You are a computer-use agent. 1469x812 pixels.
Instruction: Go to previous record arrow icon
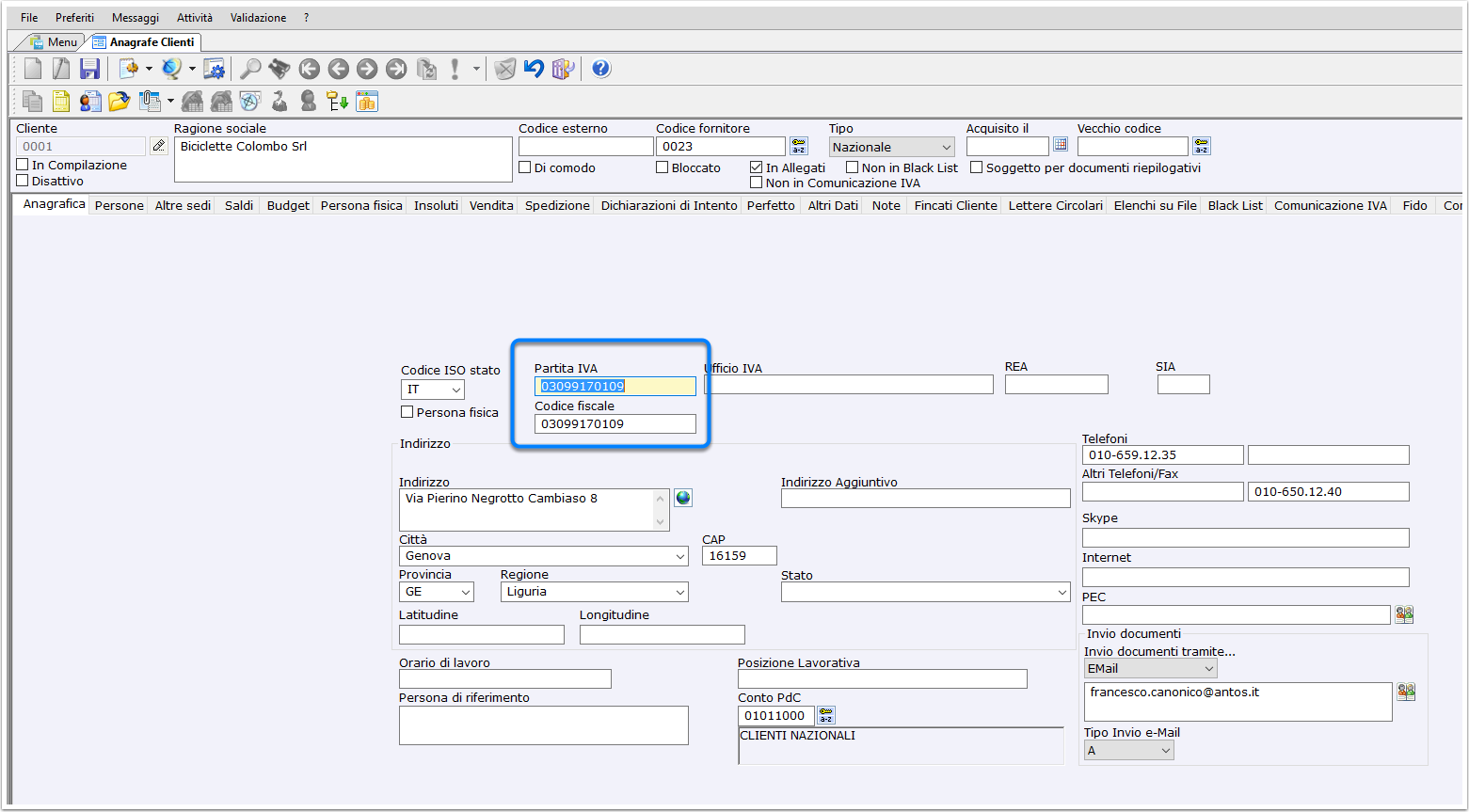[338, 69]
